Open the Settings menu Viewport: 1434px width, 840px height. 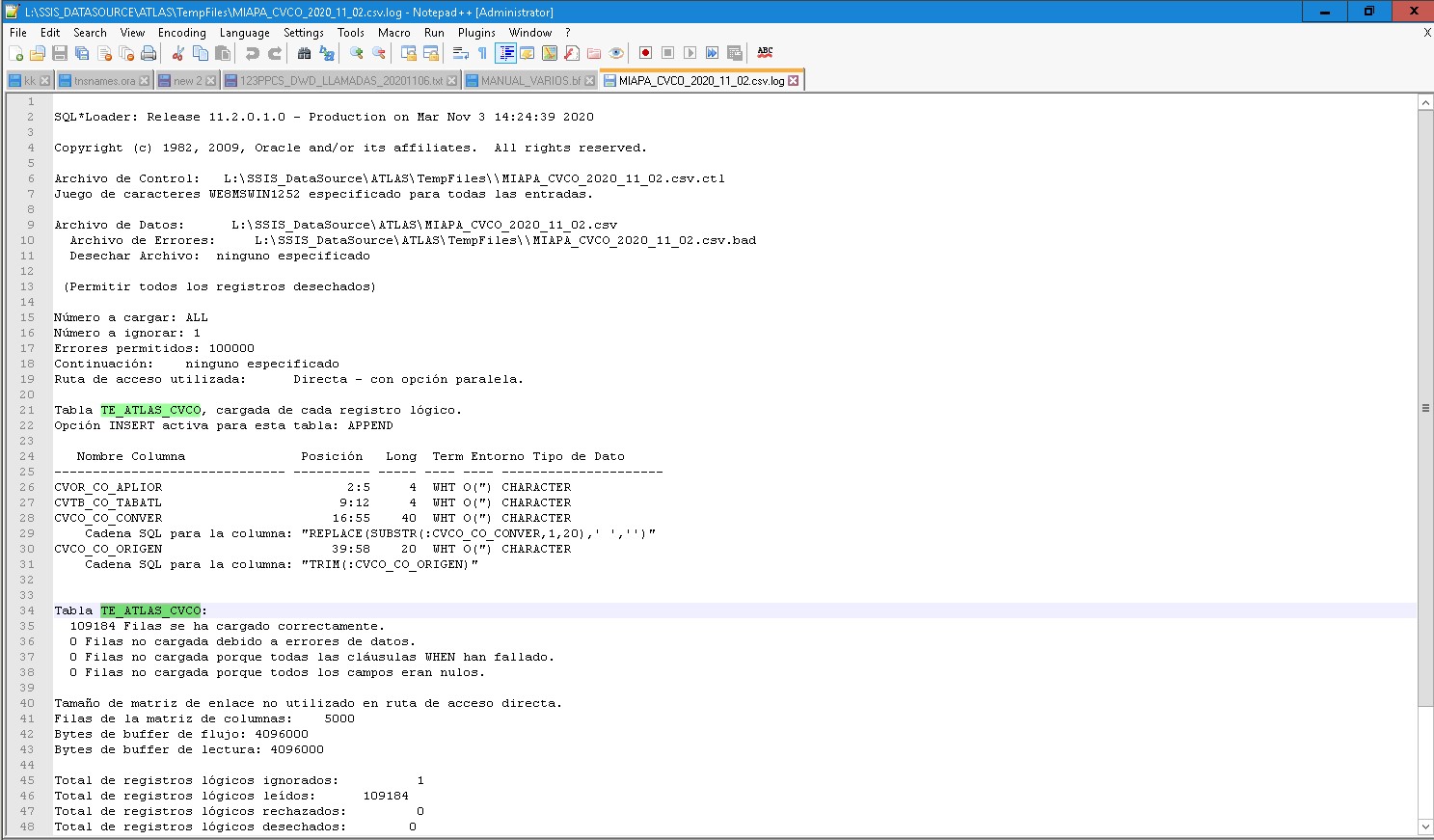point(304,32)
